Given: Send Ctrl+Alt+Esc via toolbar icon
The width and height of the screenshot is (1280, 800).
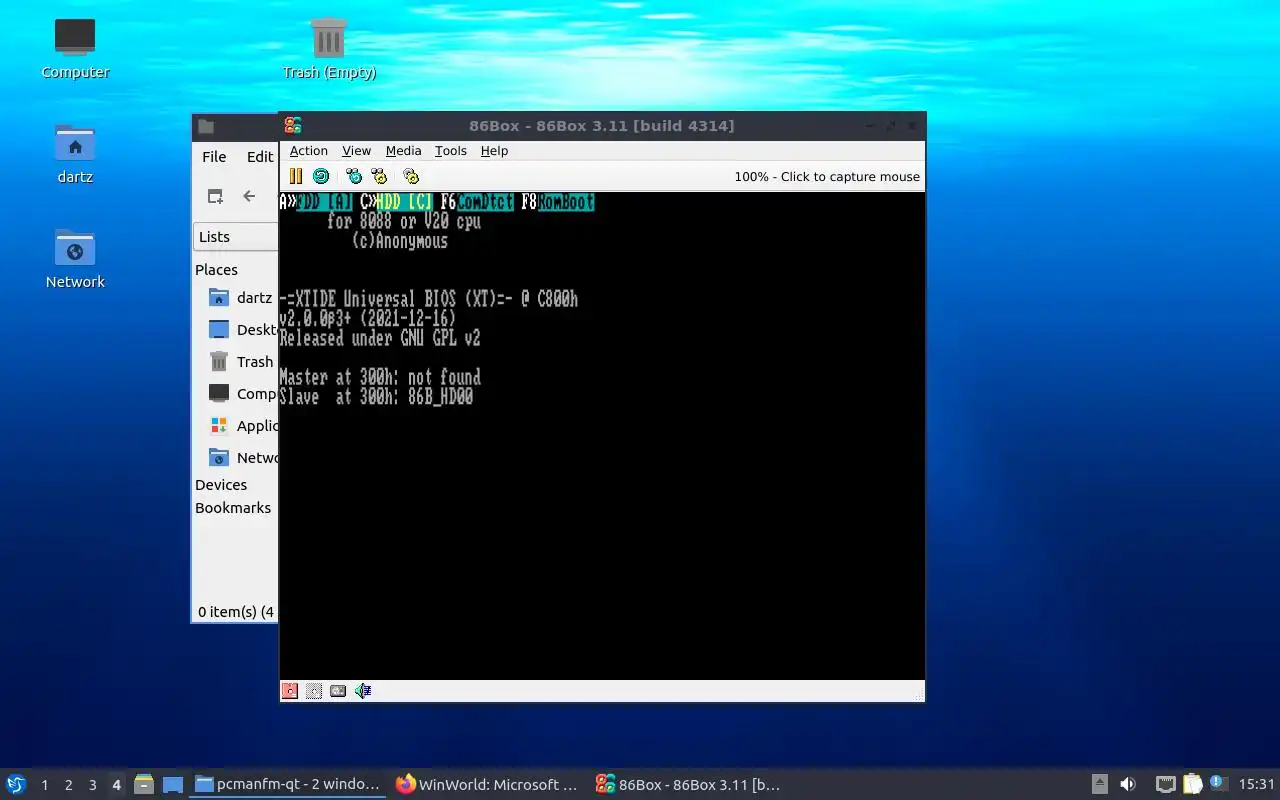Looking at the screenshot, I should [x=379, y=176].
